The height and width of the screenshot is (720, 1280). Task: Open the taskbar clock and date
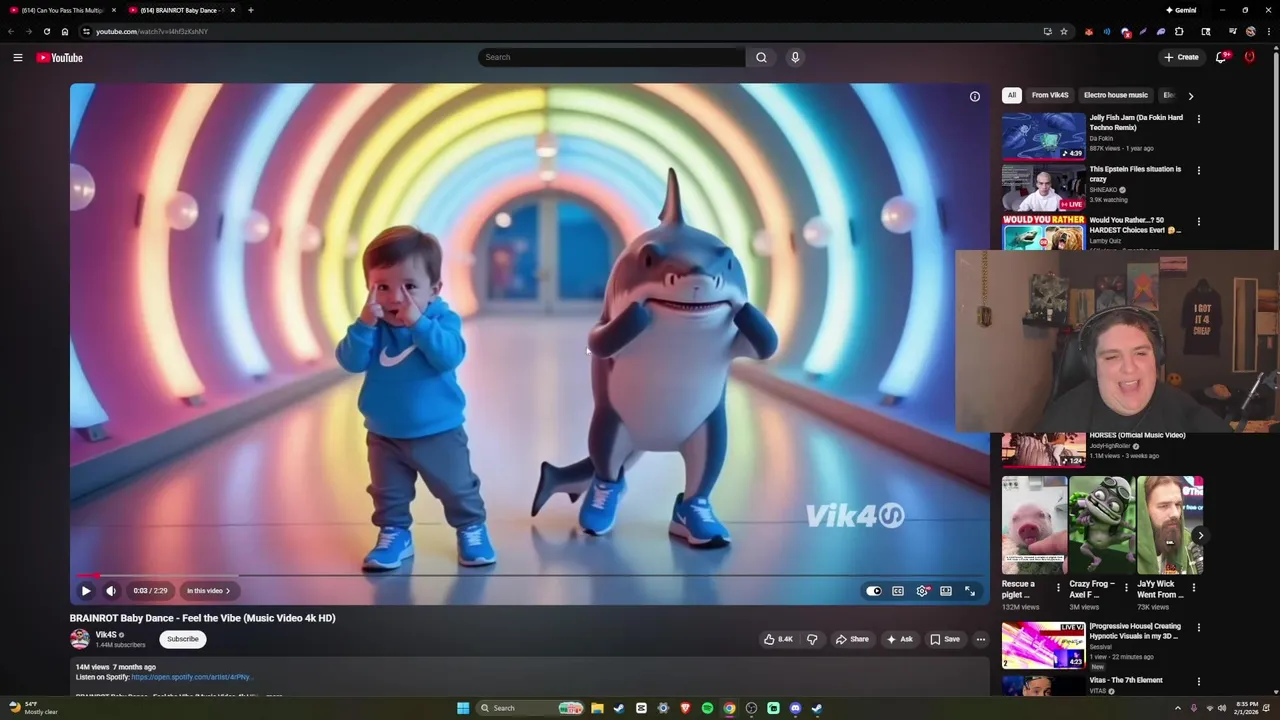point(1247,708)
